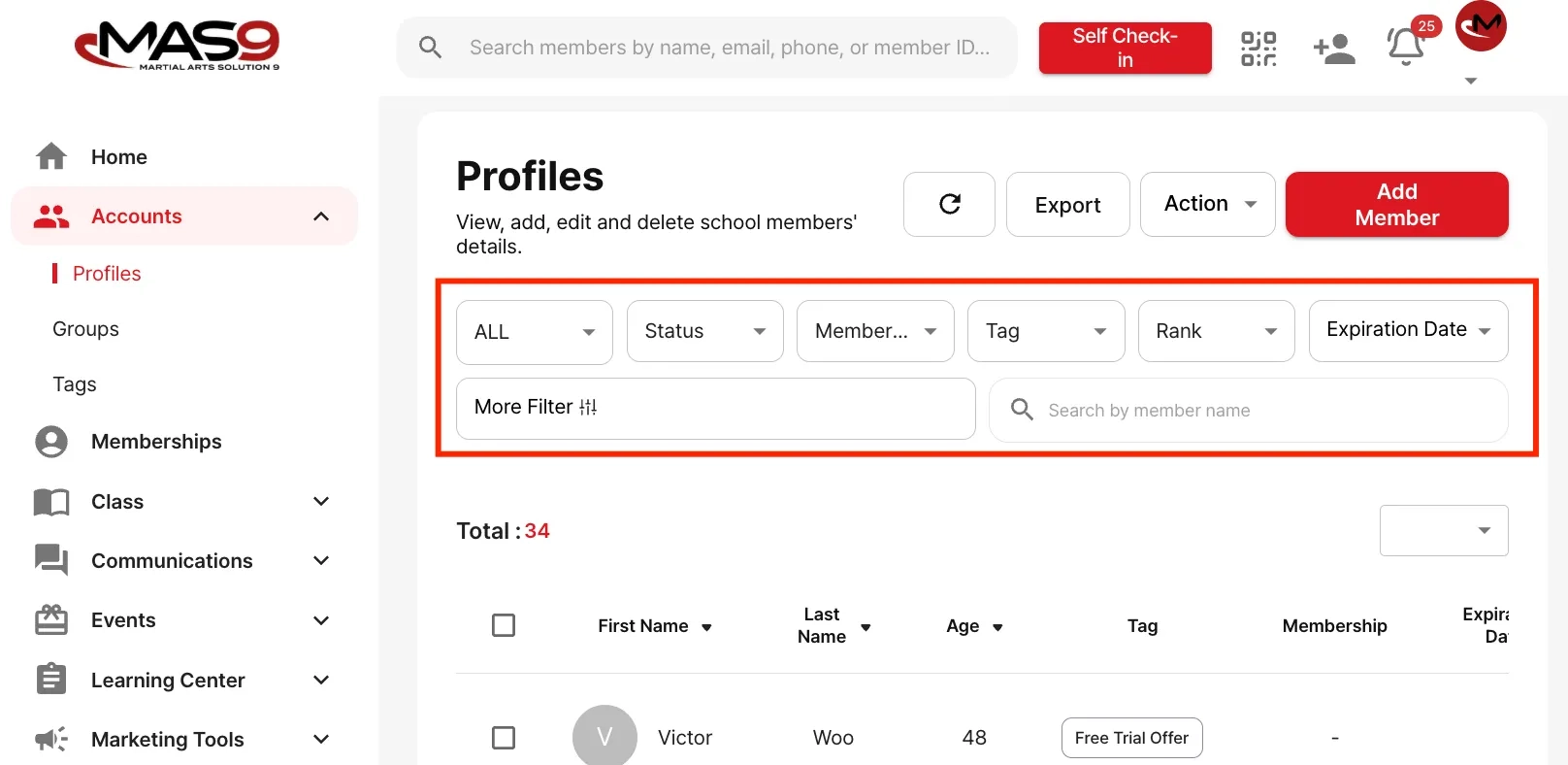Click the refresh icon button
The height and width of the screenshot is (765, 1568).
pyautogui.click(x=949, y=204)
